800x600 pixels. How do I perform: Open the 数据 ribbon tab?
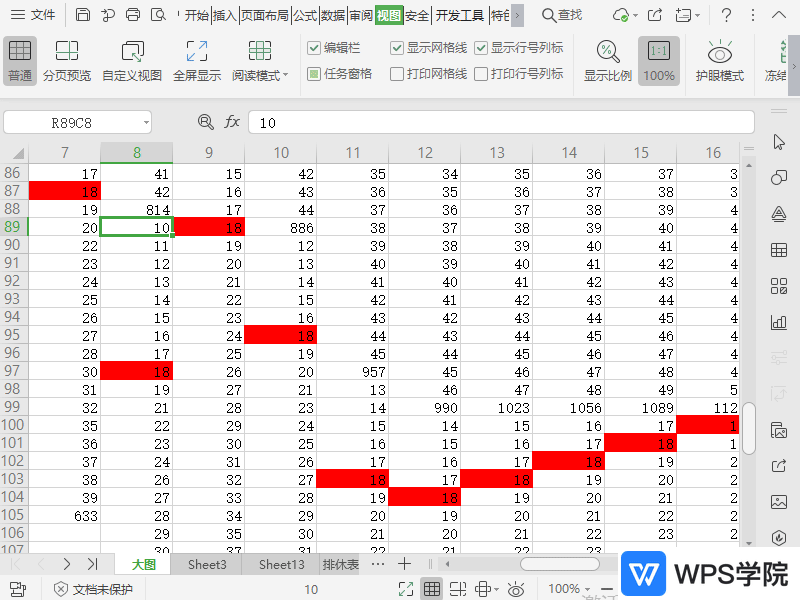(333, 15)
